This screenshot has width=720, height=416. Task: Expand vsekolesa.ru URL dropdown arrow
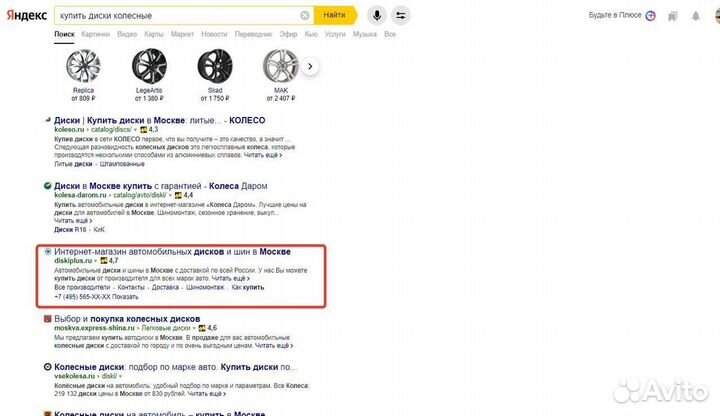[x=121, y=377]
